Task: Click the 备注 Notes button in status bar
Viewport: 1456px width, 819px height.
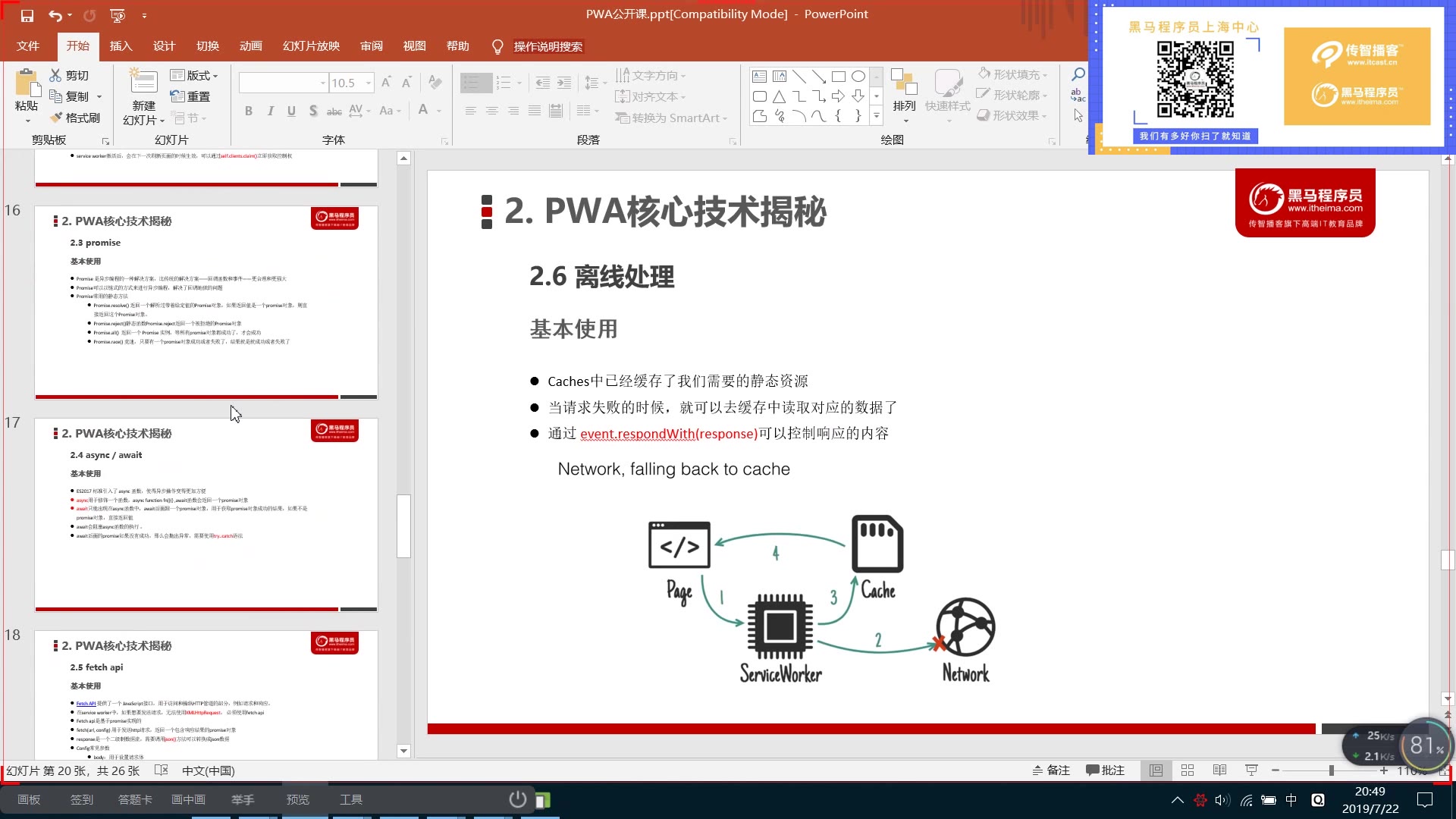Action: coord(1051,770)
